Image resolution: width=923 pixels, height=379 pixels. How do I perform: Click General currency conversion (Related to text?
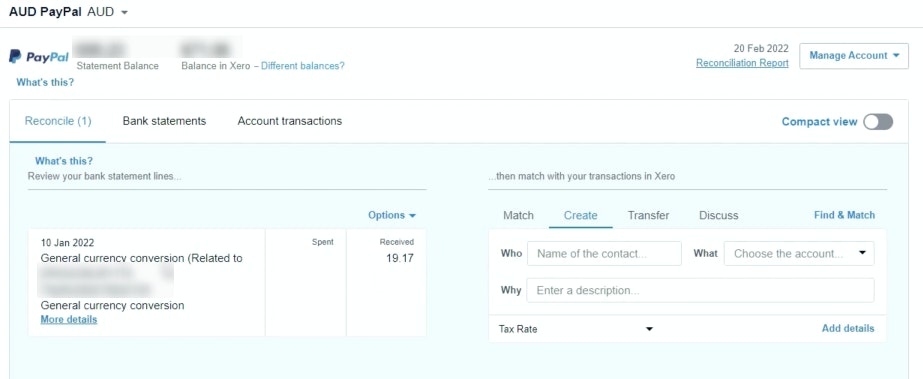pyautogui.click(x=141, y=258)
